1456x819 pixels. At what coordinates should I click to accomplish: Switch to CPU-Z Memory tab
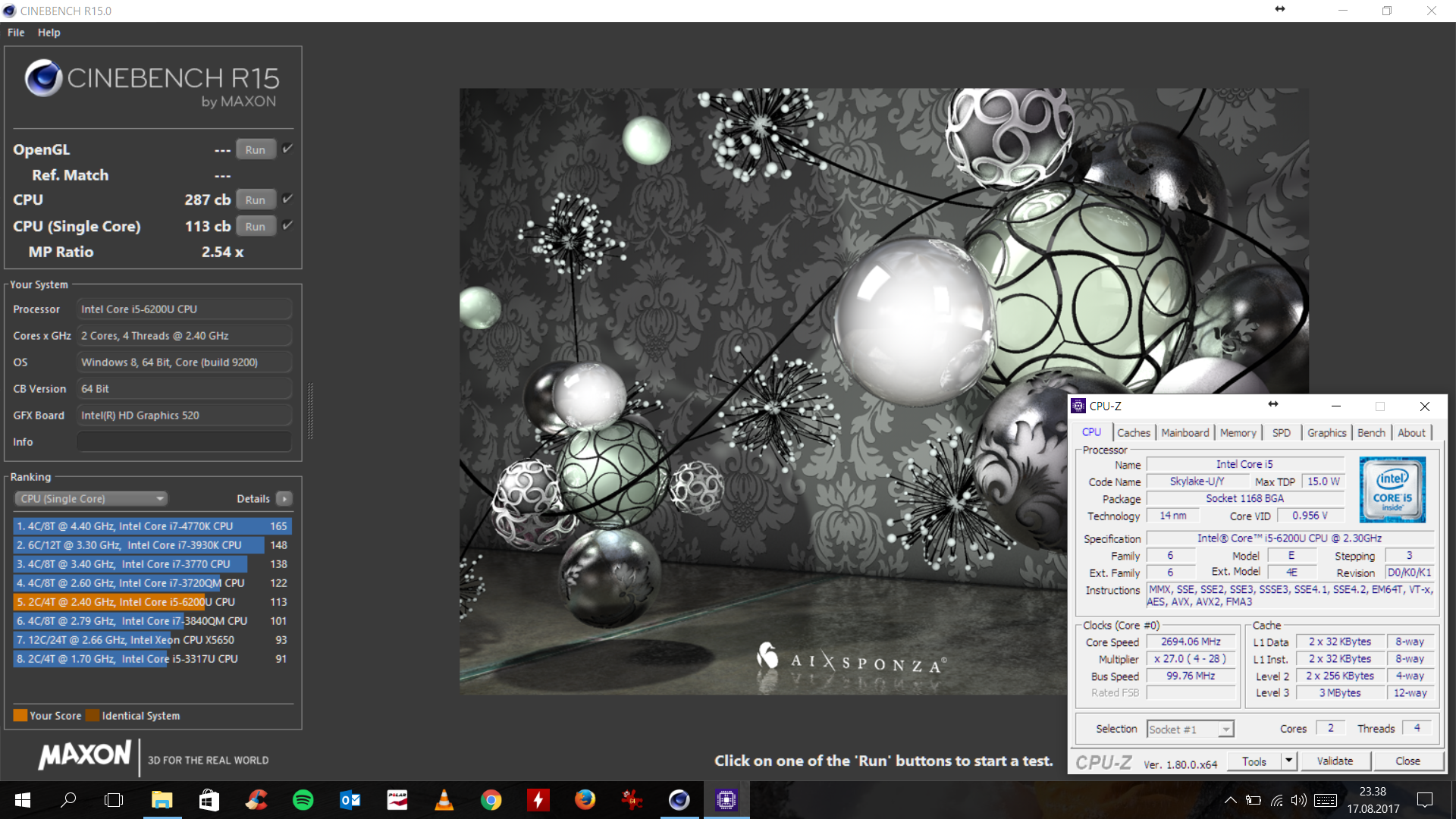(x=1238, y=432)
